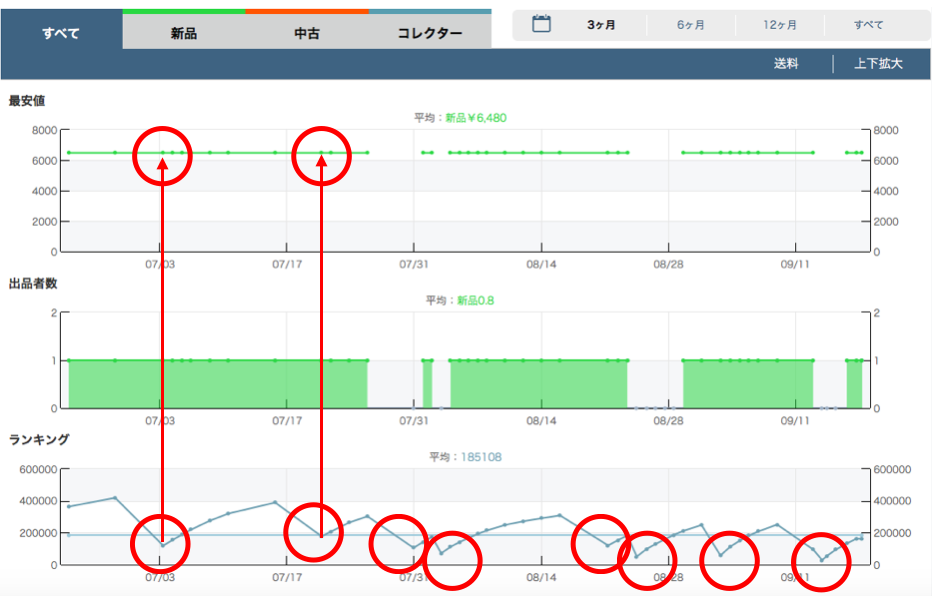Click the 新品￥6,480 average price label
Image resolution: width=932 pixels, height=596 pixels.
click(x=476, y=118)
